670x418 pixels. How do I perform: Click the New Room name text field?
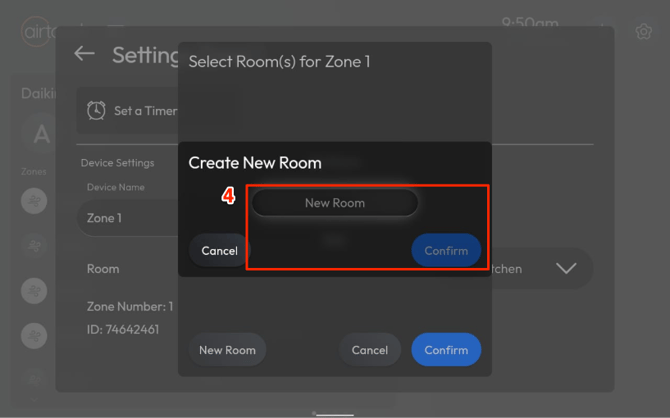pyautogui.click(x=334, y=203)
